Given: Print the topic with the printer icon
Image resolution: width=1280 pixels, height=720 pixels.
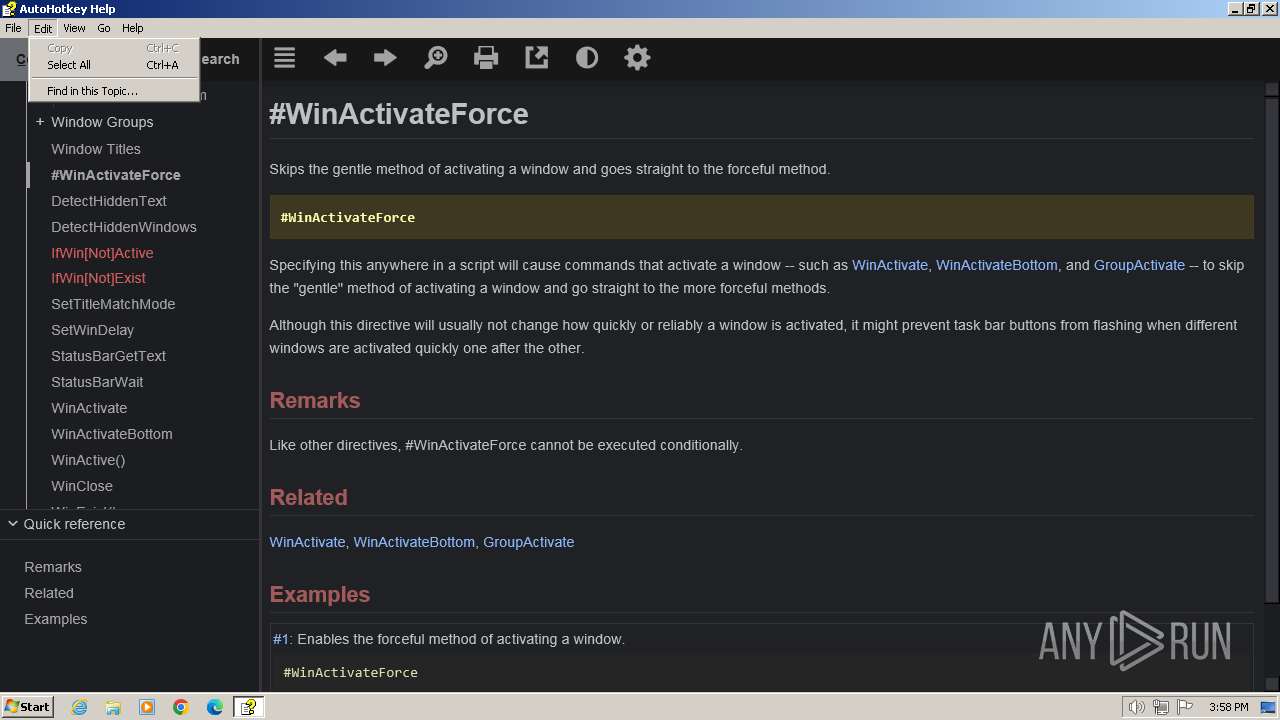Looking at the screenshot, I should tap(486, 58).
